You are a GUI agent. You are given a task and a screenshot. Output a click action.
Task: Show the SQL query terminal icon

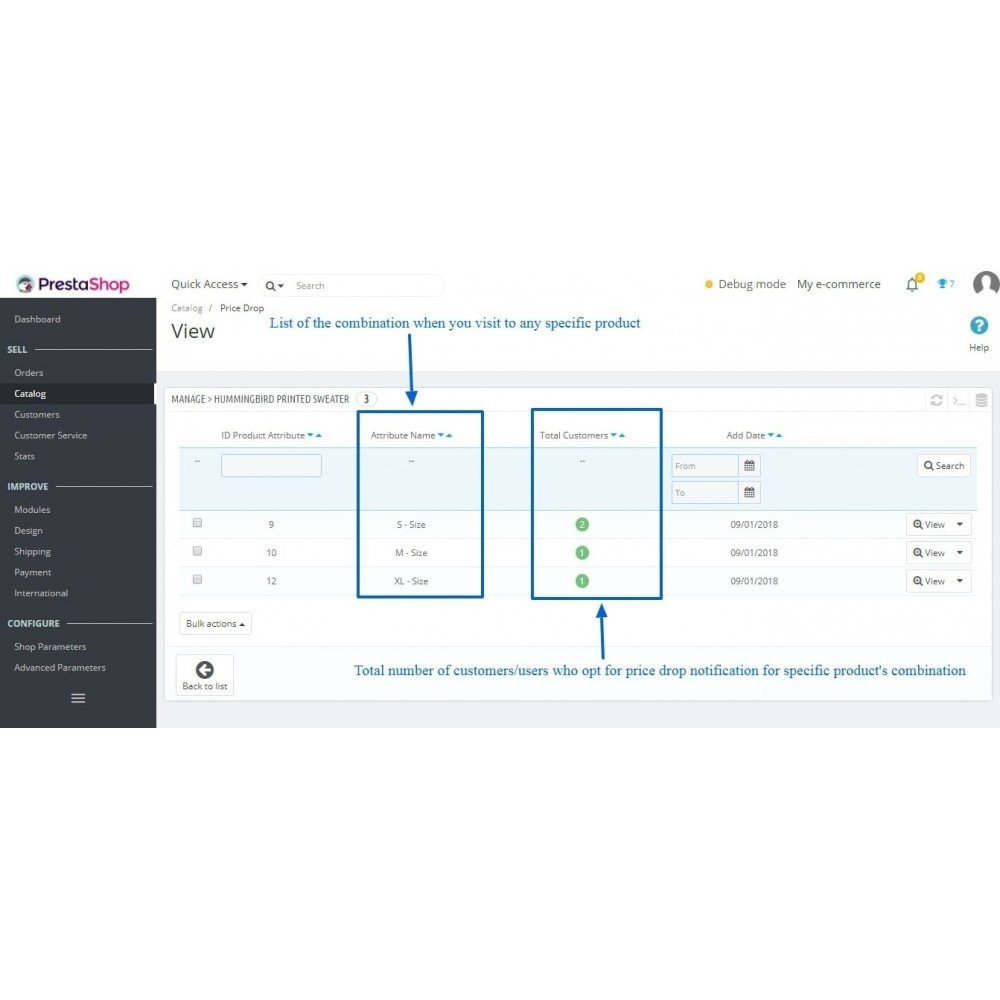coord(959,401)
